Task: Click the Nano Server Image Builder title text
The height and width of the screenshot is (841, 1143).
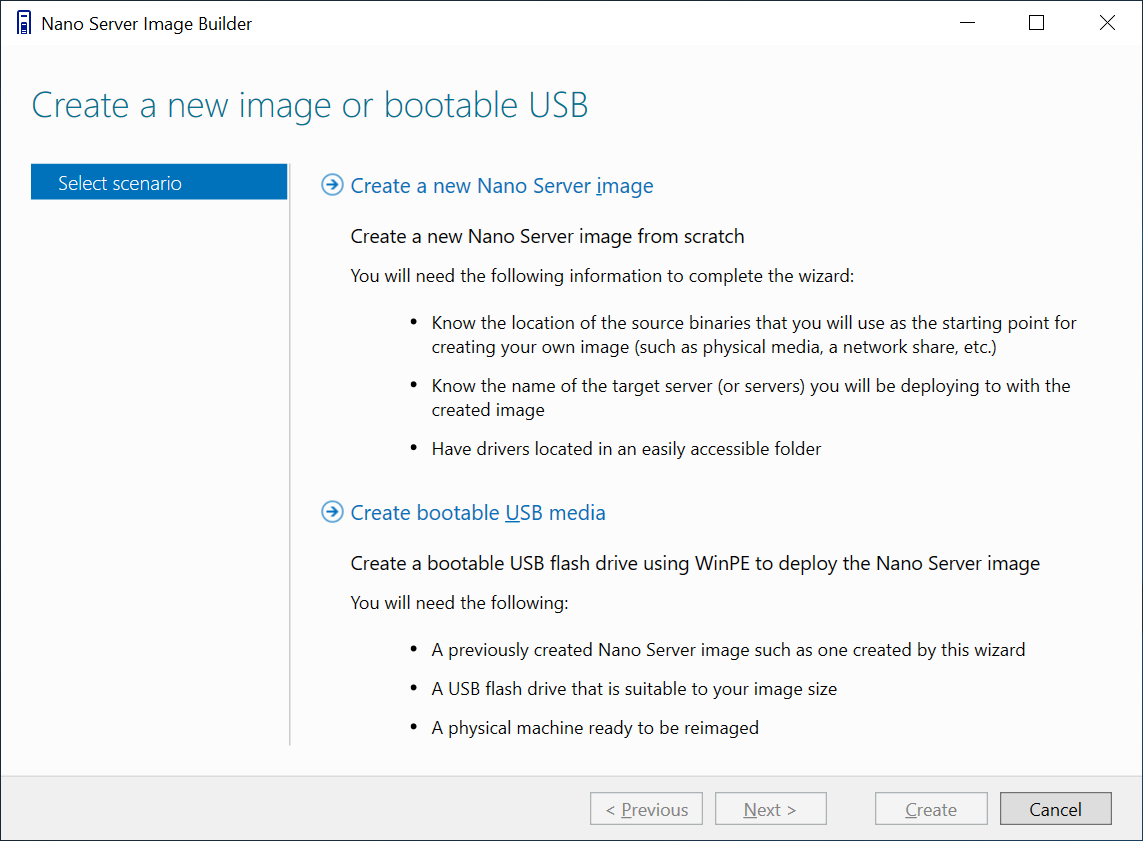Action: 147,24
